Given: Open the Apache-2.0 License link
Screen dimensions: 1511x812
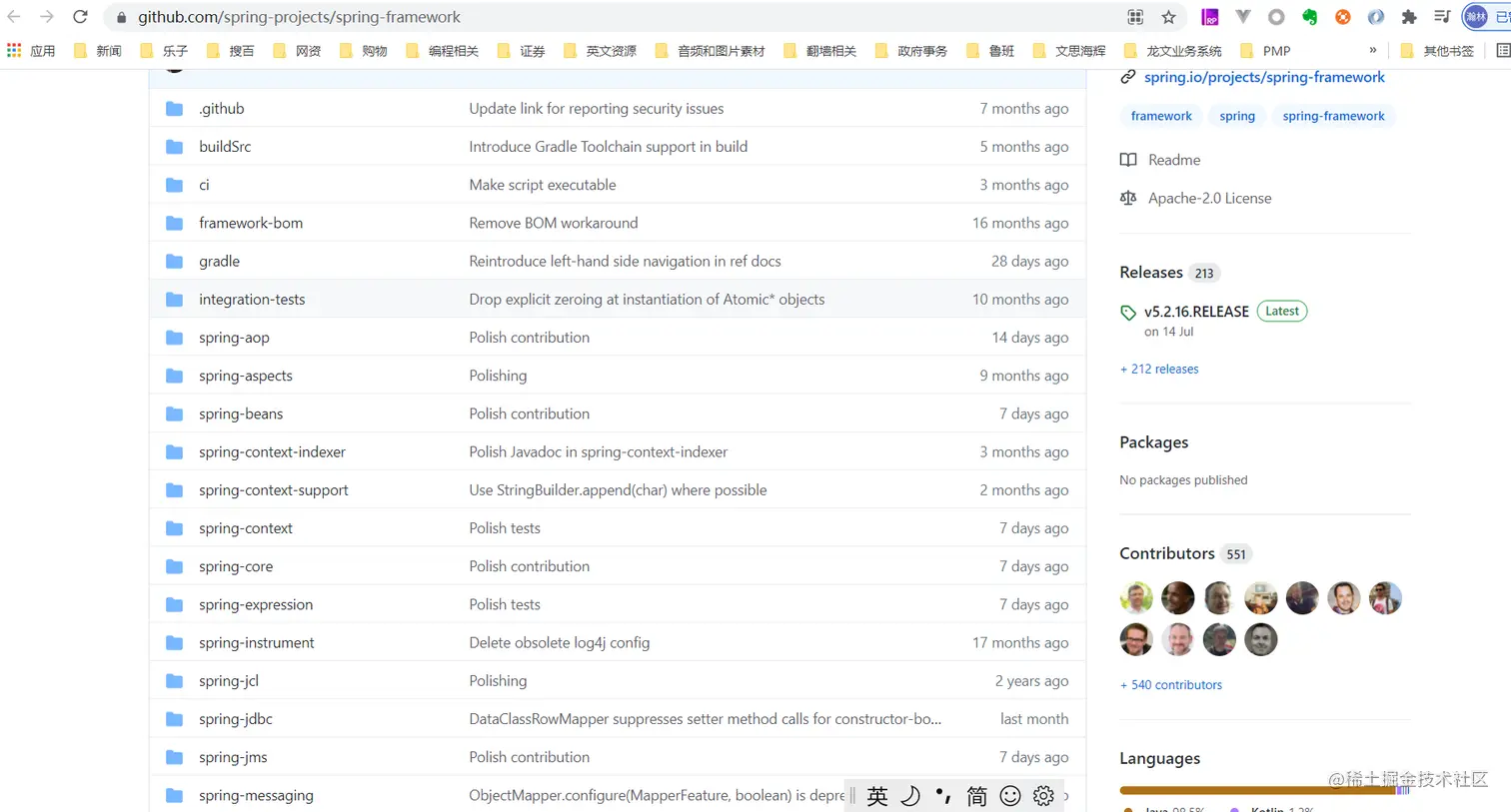Looking at the screenshot, I should click(x=1209, y=198).
